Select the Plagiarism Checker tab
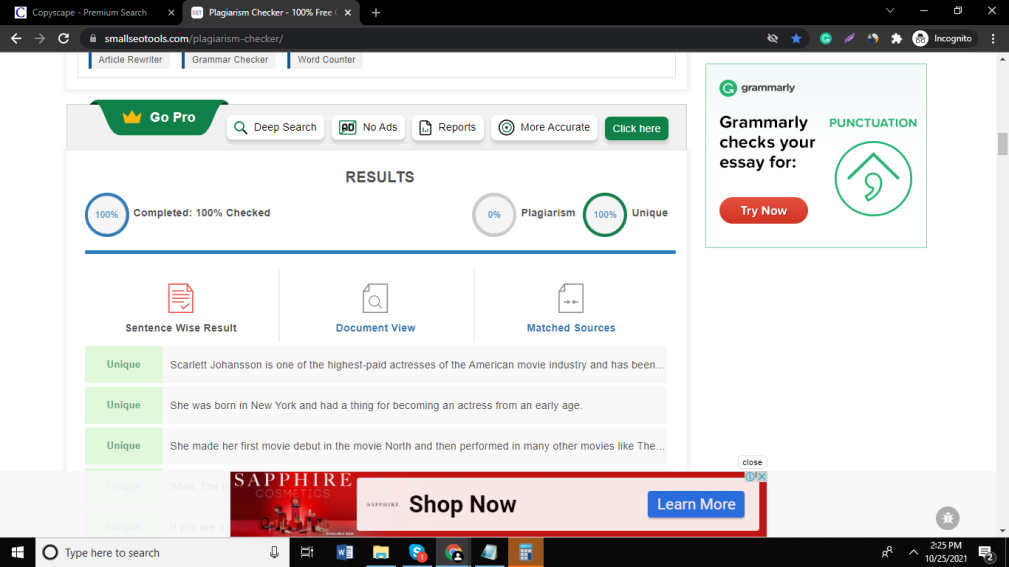 tap(271, 12)
